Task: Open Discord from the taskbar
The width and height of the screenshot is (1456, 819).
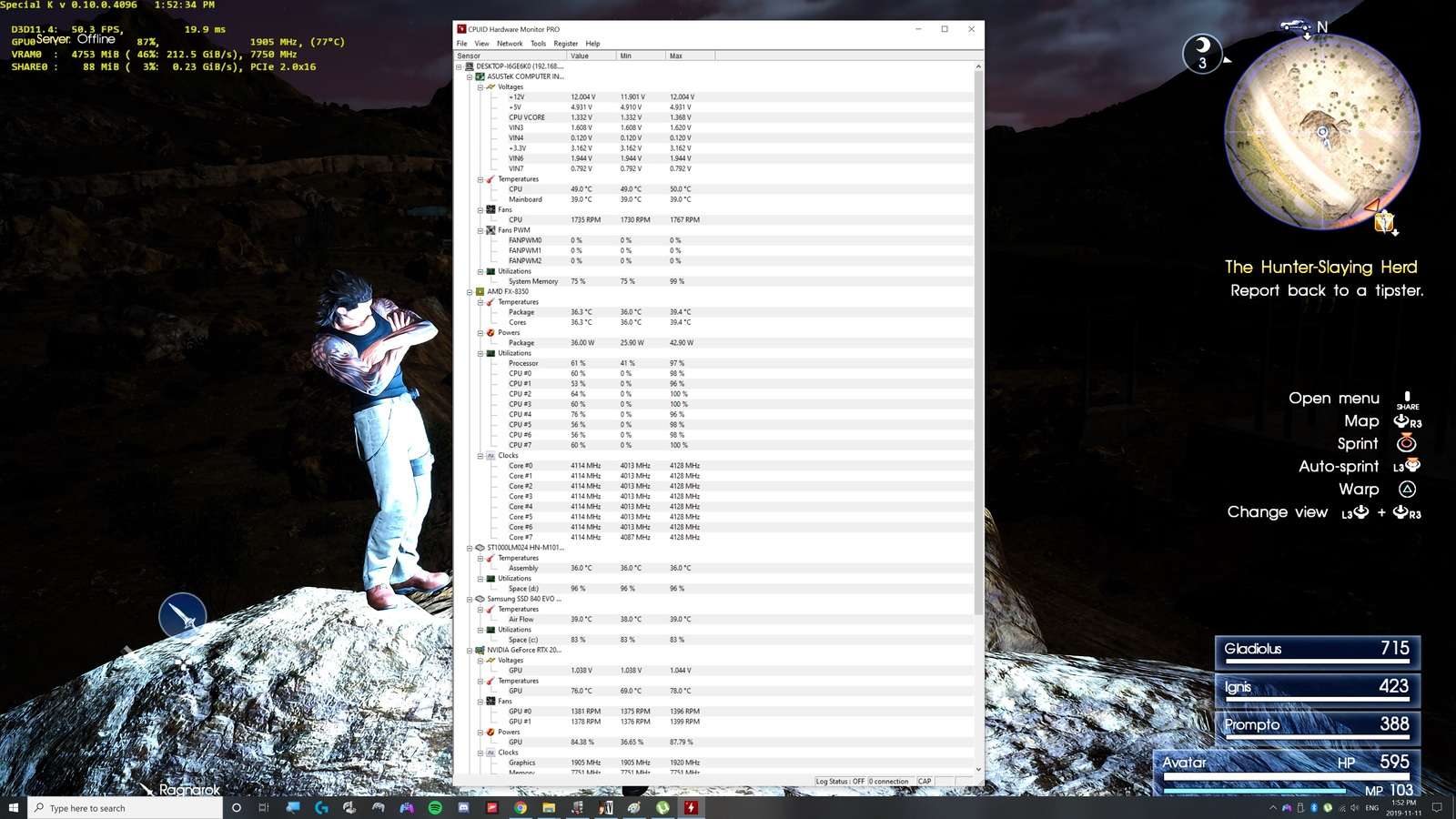Action: [463, 807]
